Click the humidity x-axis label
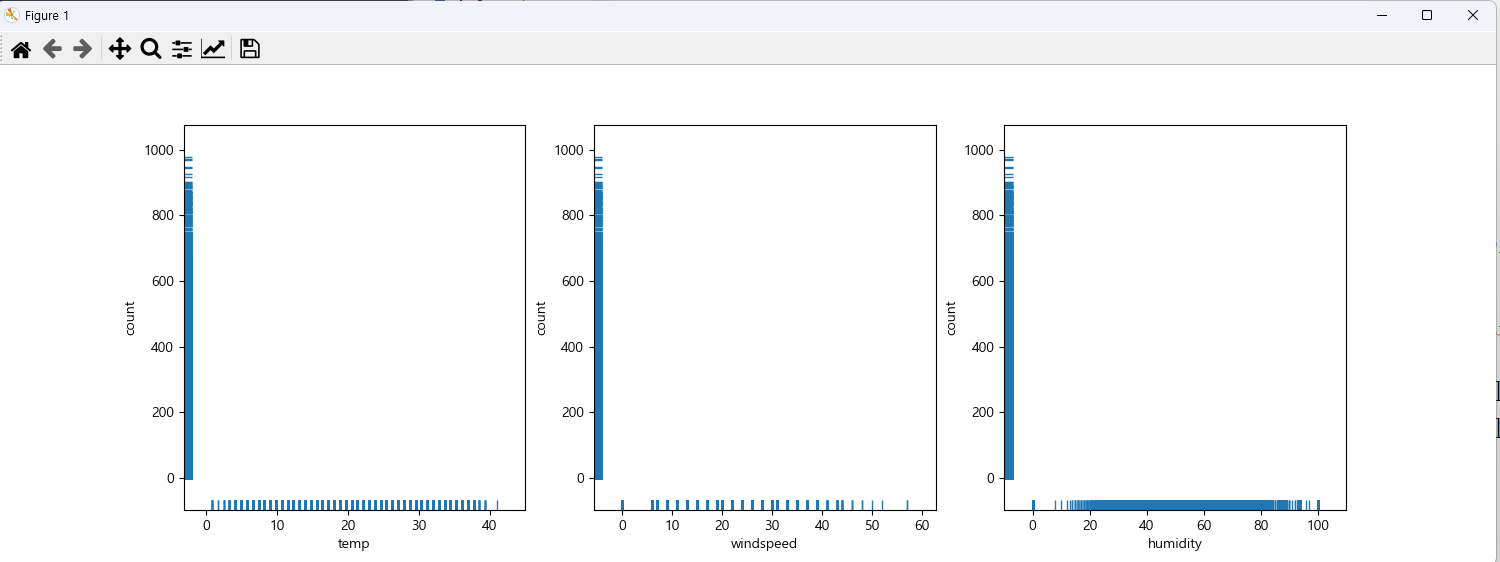1500x562 pixels. click(x=1175, y=544)
